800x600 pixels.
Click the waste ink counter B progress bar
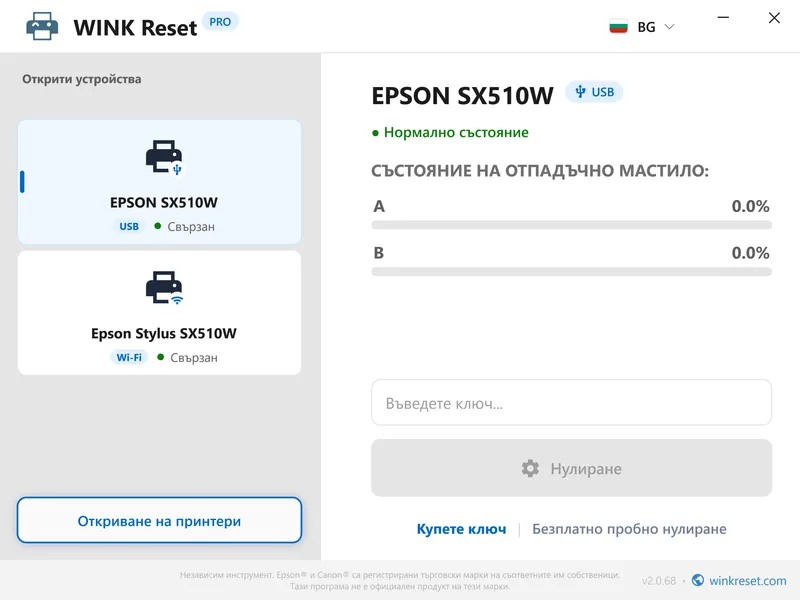(x=571, y=272)
